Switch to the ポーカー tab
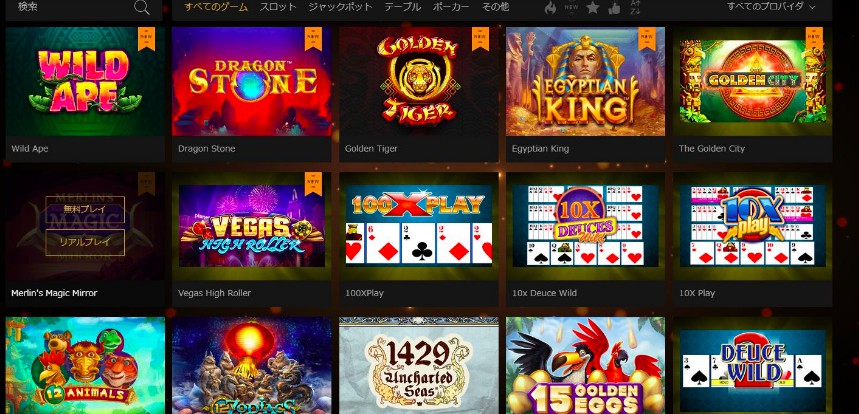This screenshot has height=414, width=859. (x=451, y=7)
